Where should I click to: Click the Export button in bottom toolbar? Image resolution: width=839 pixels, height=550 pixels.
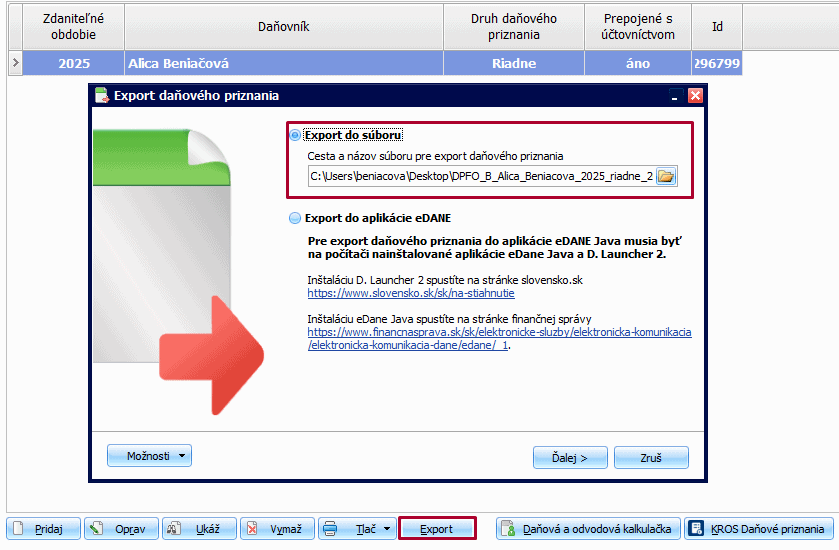(436, 529)
